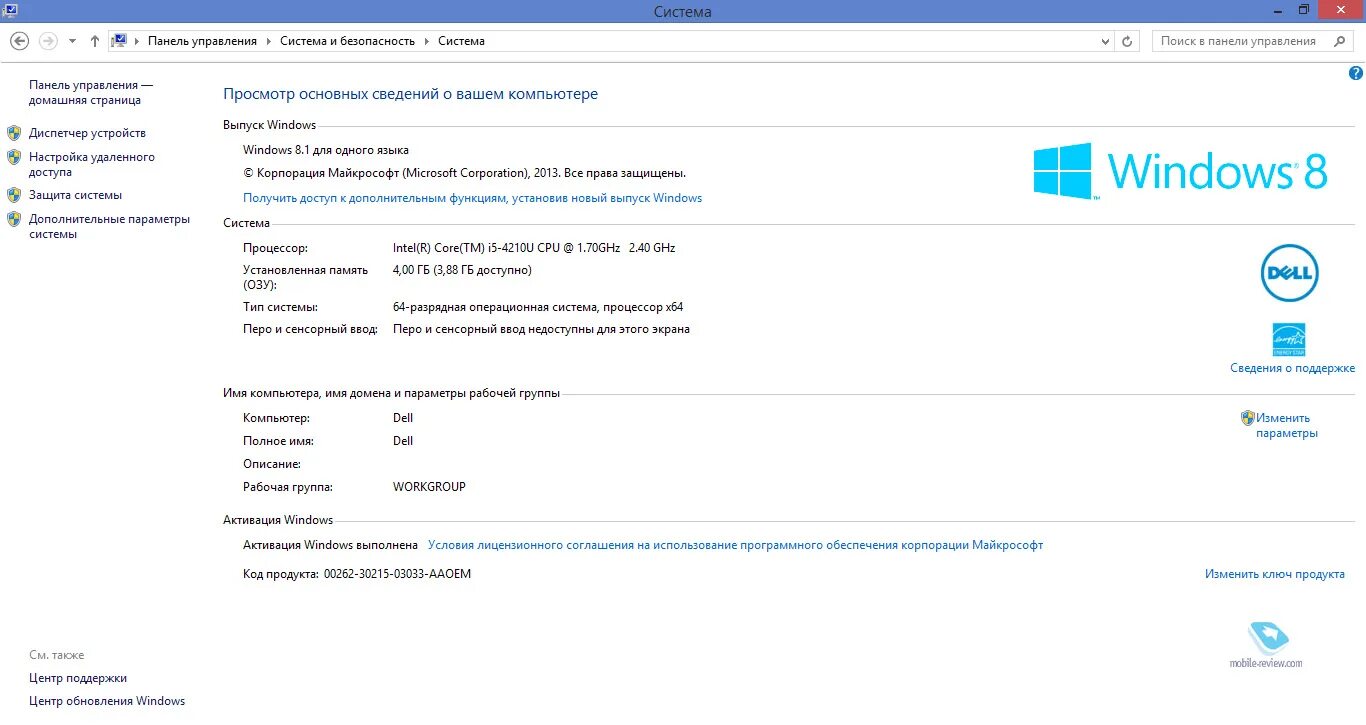Image resolution: width=1366 pixels, height=725 pixels.
Task: Open 'Панель управления — домашняя страница' link
Action: pos(91,93)
